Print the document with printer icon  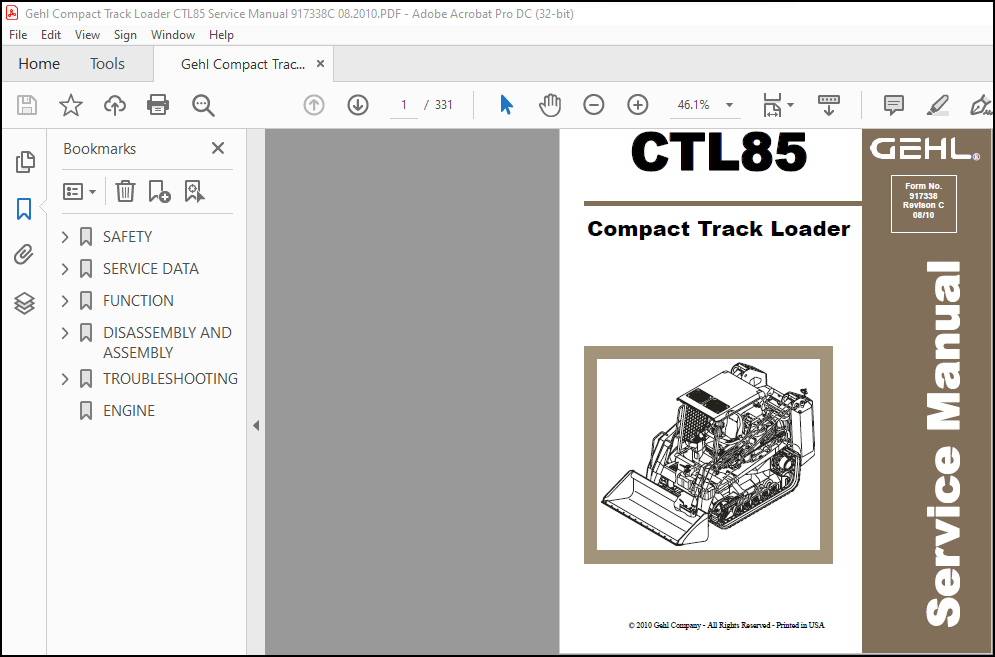click(158, 105)
